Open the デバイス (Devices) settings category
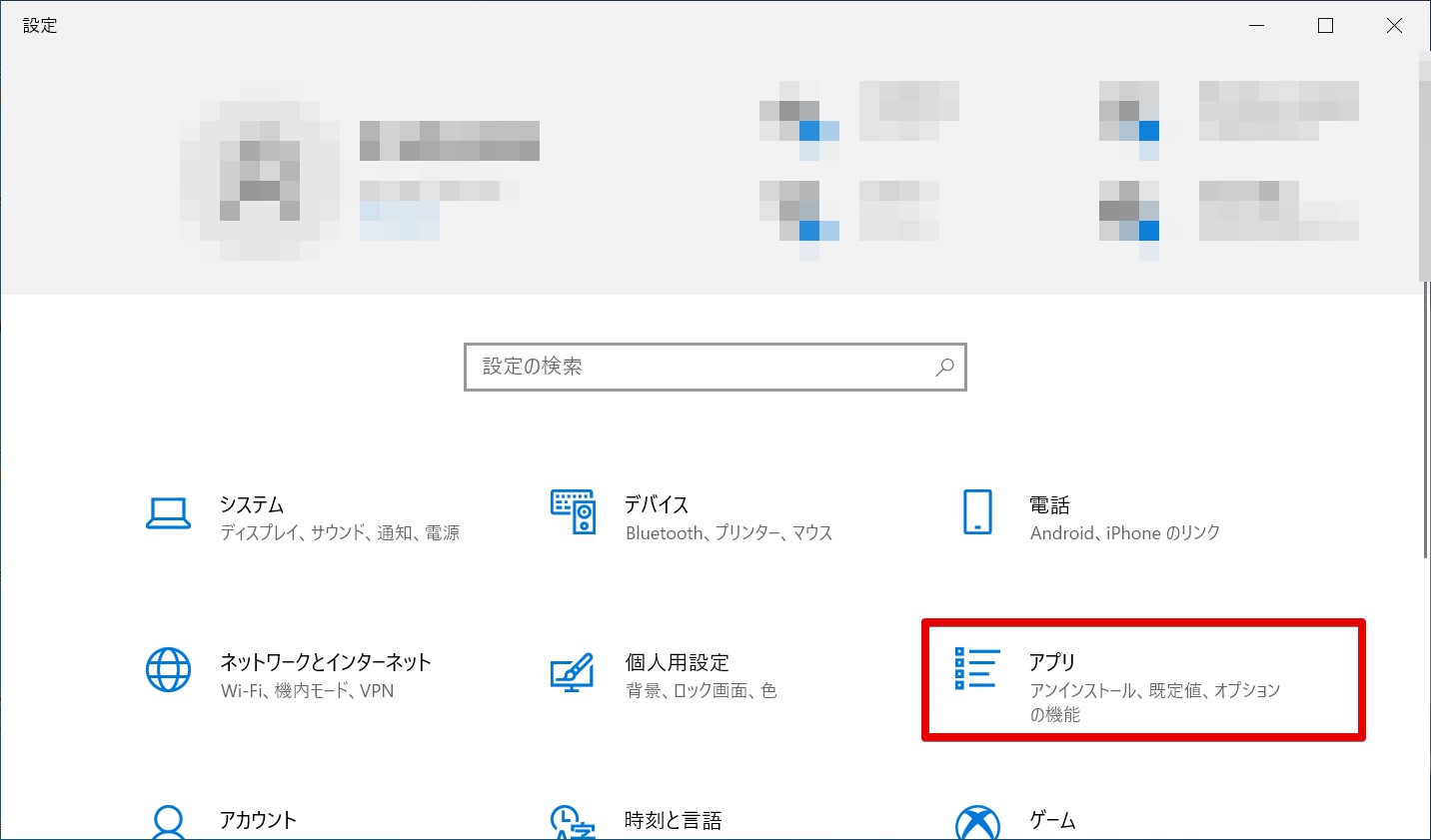This screenshot has height=840, width=1431. point(656,504)
